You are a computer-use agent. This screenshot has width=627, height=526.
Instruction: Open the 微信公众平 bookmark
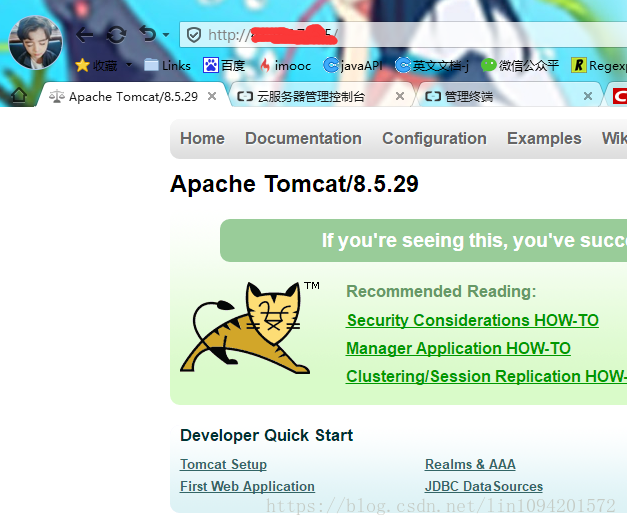click(520, 65)
